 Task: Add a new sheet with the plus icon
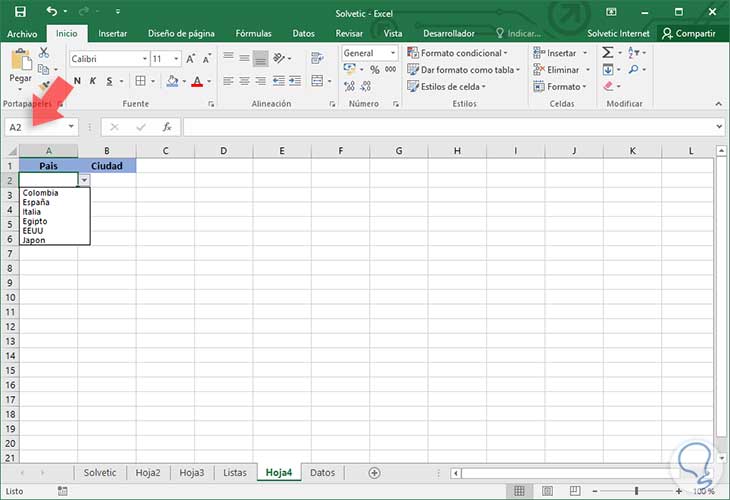pos(374,473)
